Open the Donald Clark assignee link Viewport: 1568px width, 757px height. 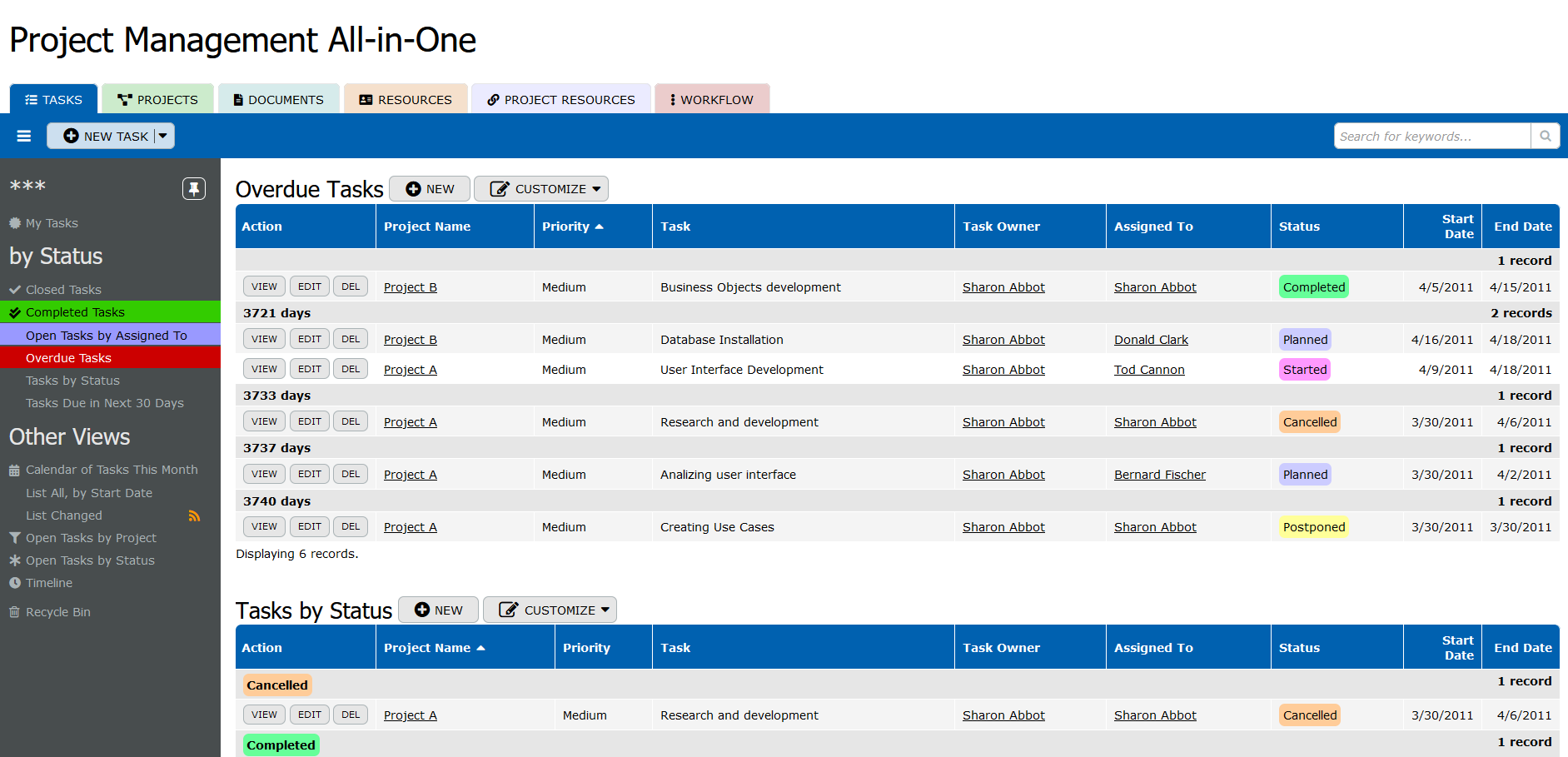pos(1151,340)
